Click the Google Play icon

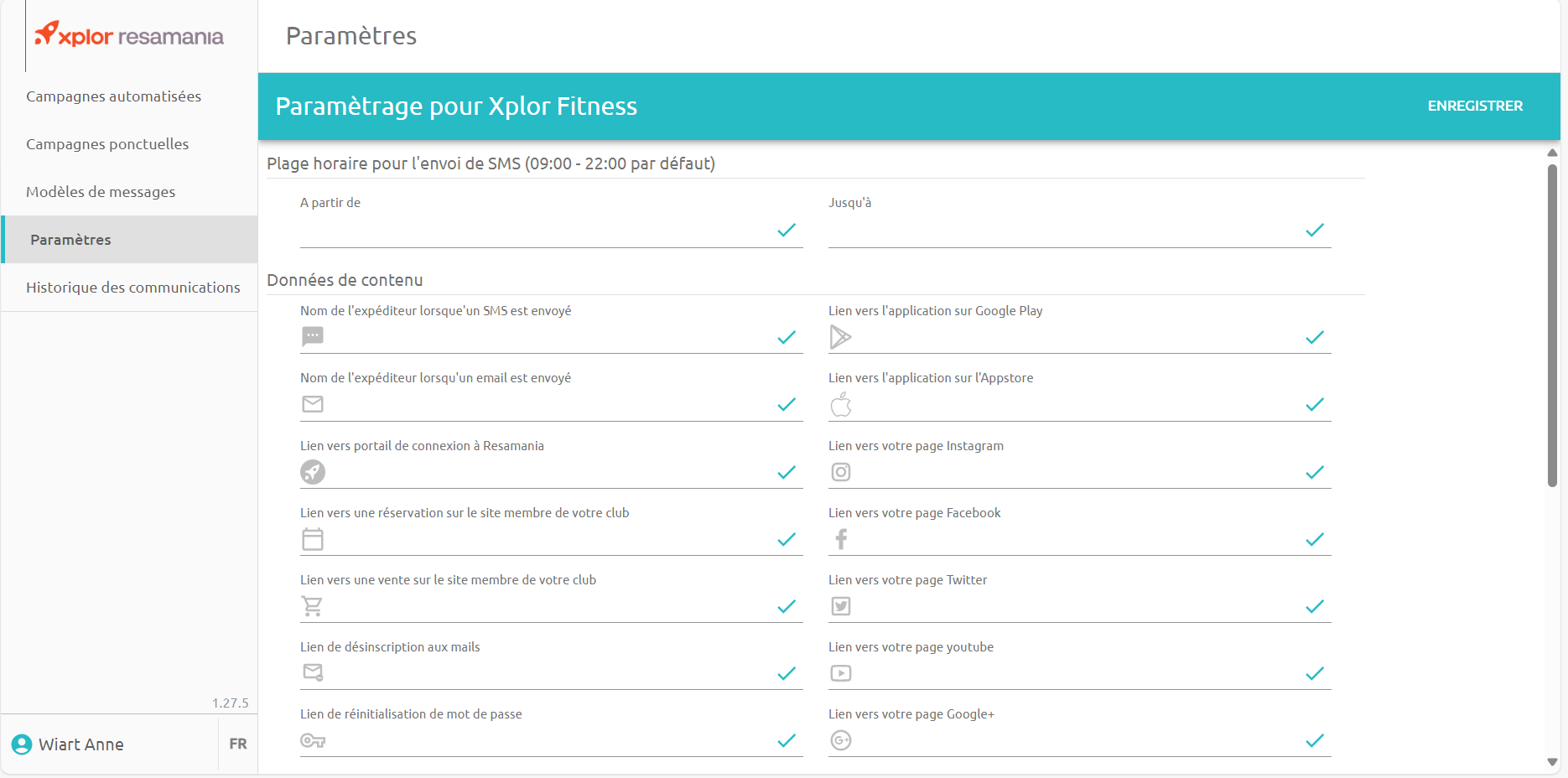point(840,337)
